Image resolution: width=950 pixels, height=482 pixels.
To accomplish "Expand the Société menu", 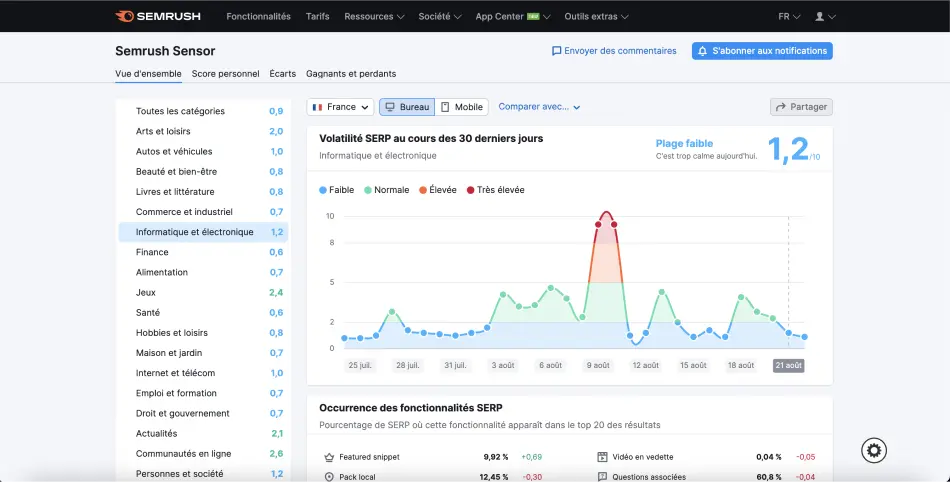I will pyautogui.click(x=440, y=16).
